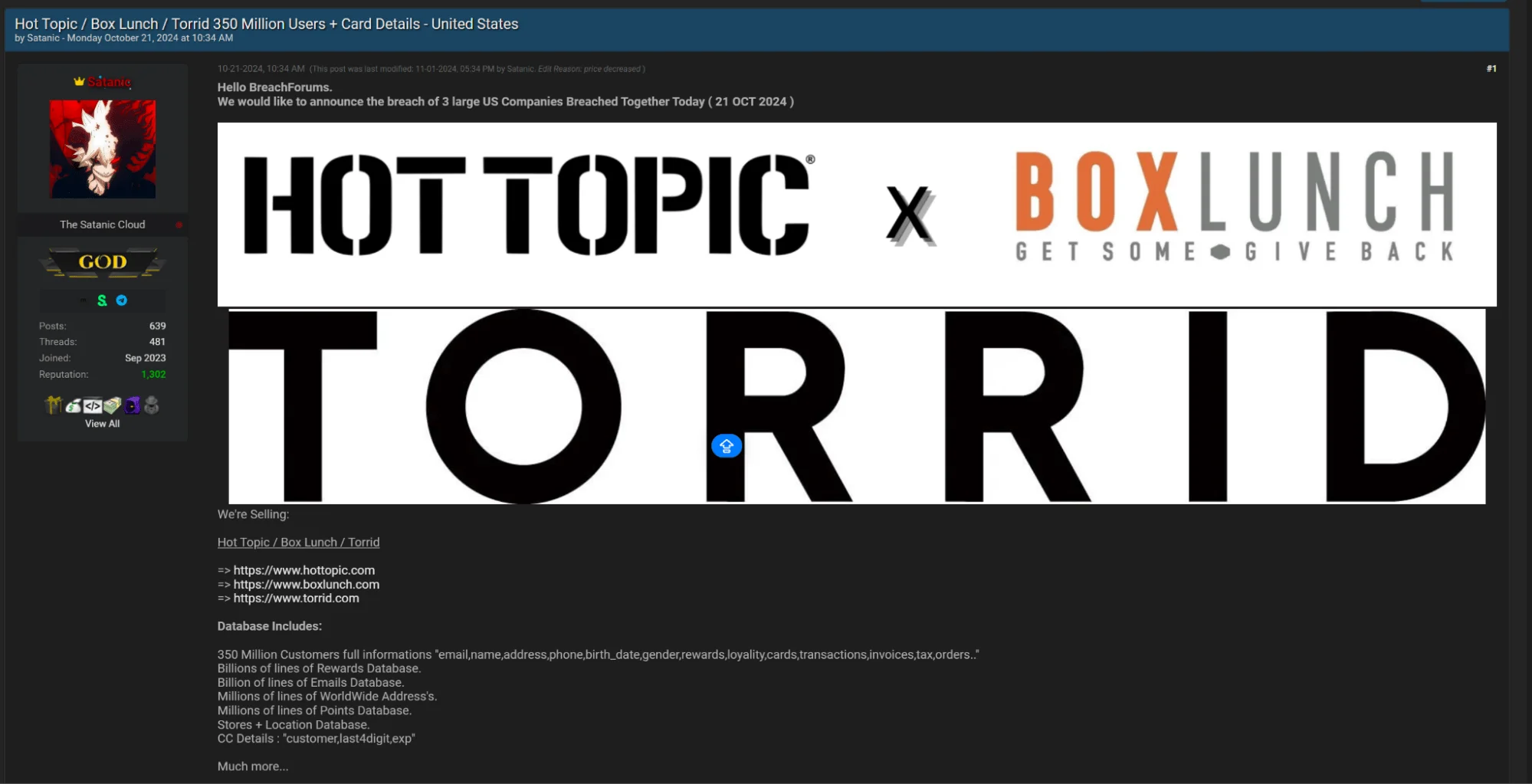Image resolution: width=1532 pixels, height=784 pixels.
Task: Click the byline 'by Satanic - Monday October 21'
Action: click(x=123, y=38)
